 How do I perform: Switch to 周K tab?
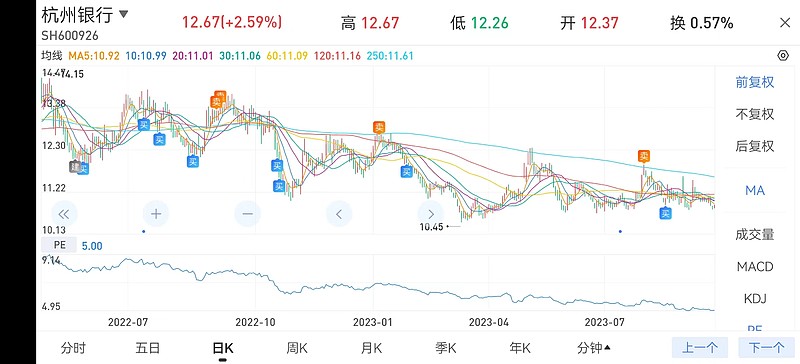[296, 348]
